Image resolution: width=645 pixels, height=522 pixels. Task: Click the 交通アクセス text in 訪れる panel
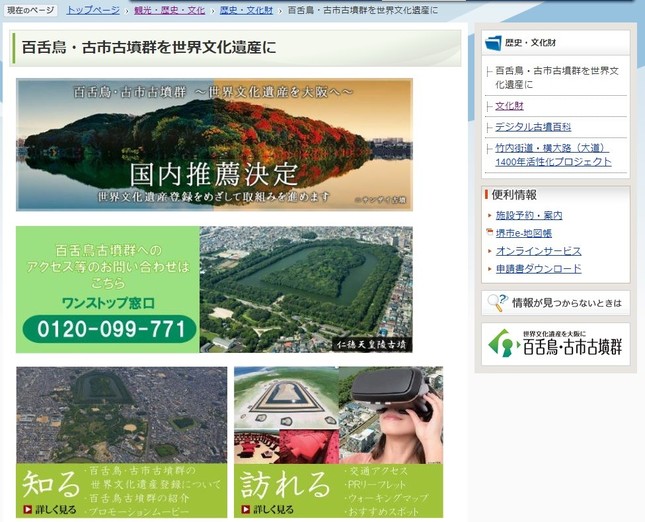(x=378, y=471)
